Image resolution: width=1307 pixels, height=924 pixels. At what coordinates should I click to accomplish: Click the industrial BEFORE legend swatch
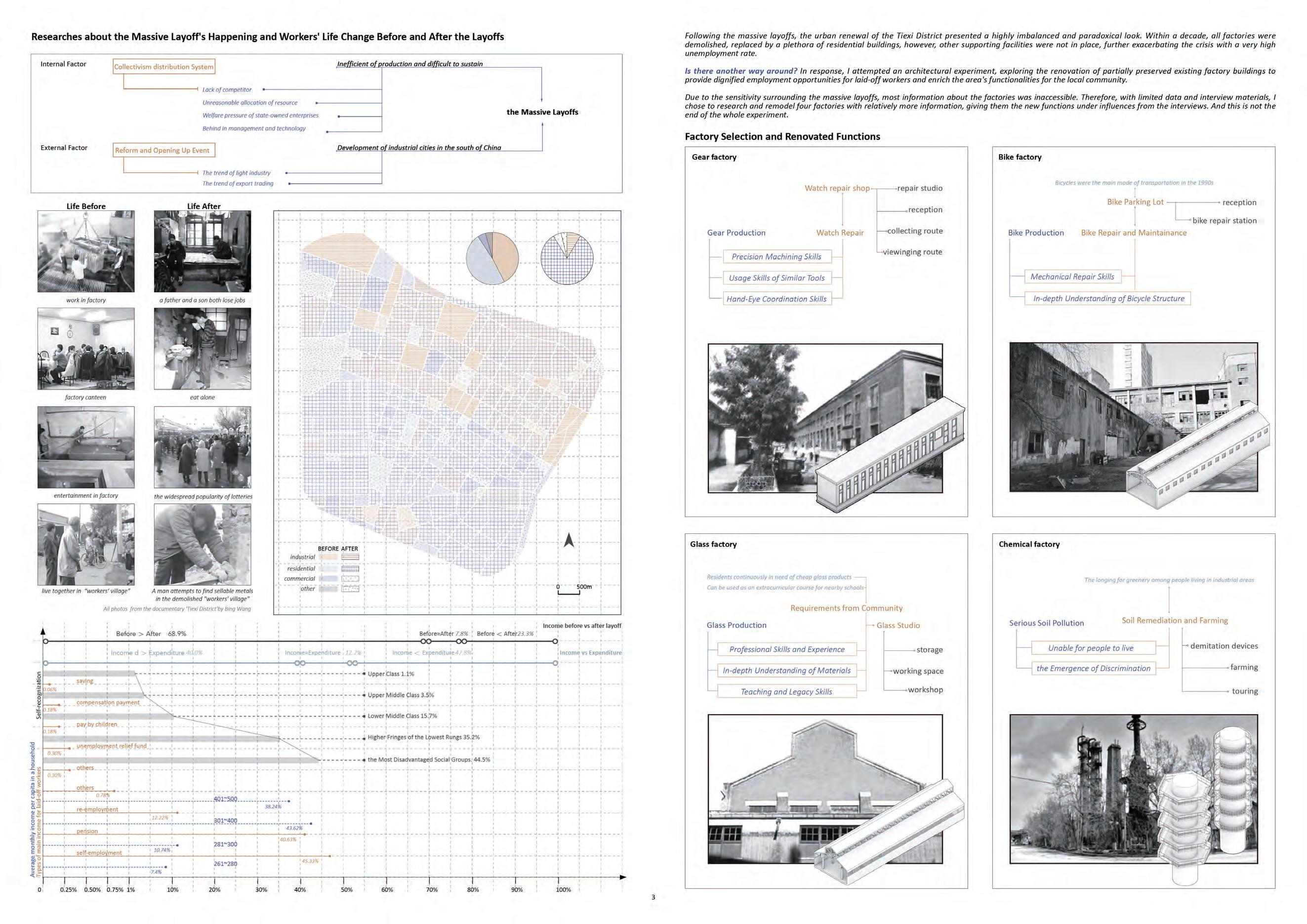328,558
